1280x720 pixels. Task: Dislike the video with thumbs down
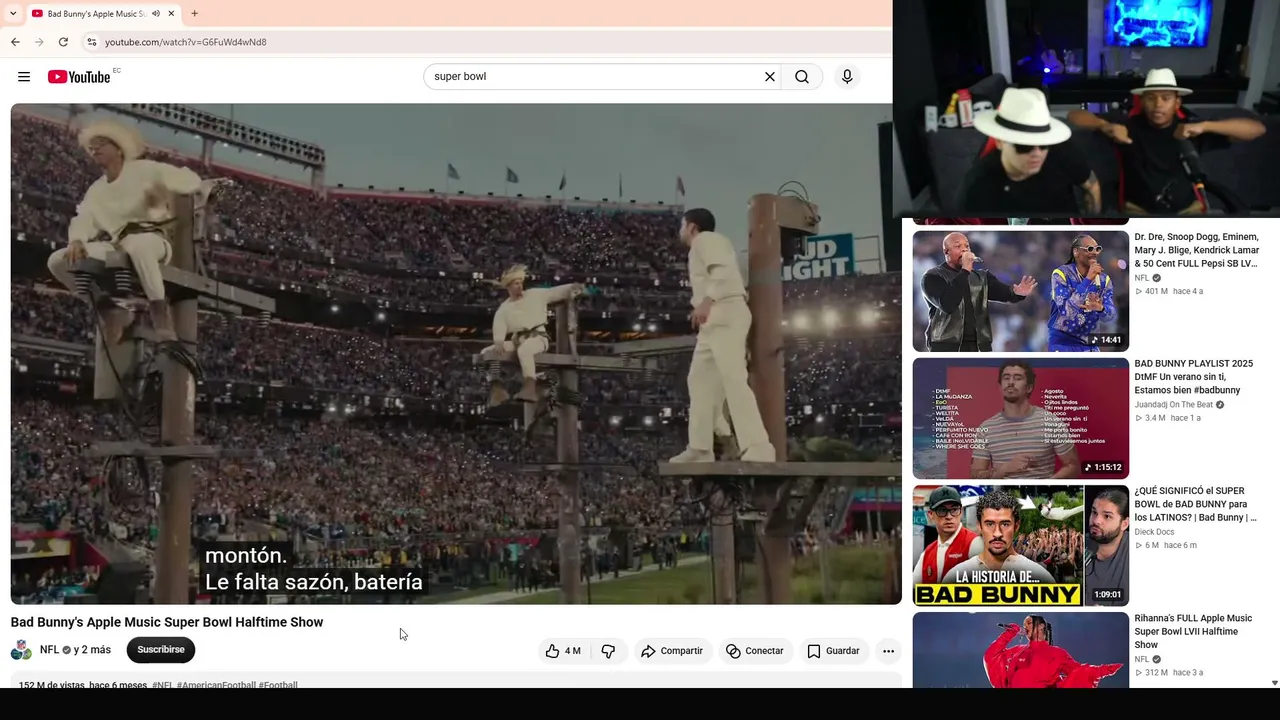coord(608,651)
